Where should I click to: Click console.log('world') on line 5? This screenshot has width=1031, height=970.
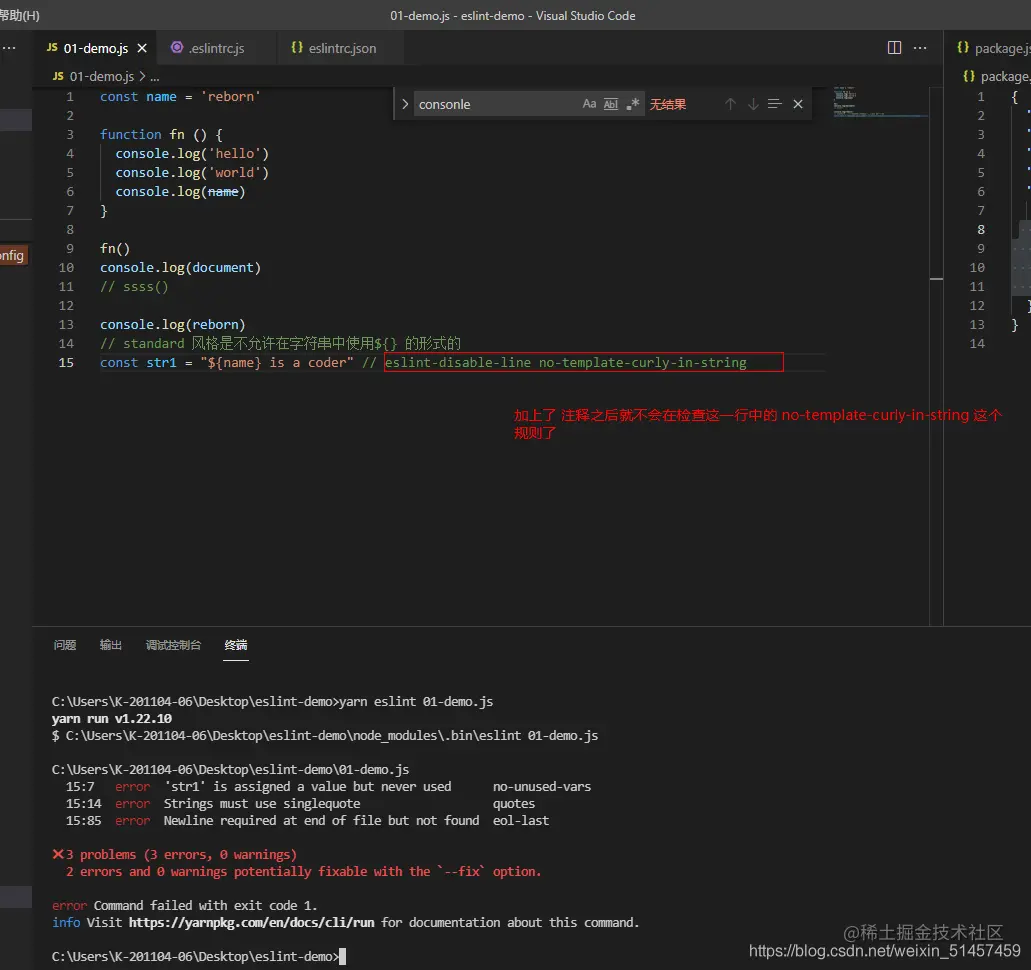(x=192, y=172)
